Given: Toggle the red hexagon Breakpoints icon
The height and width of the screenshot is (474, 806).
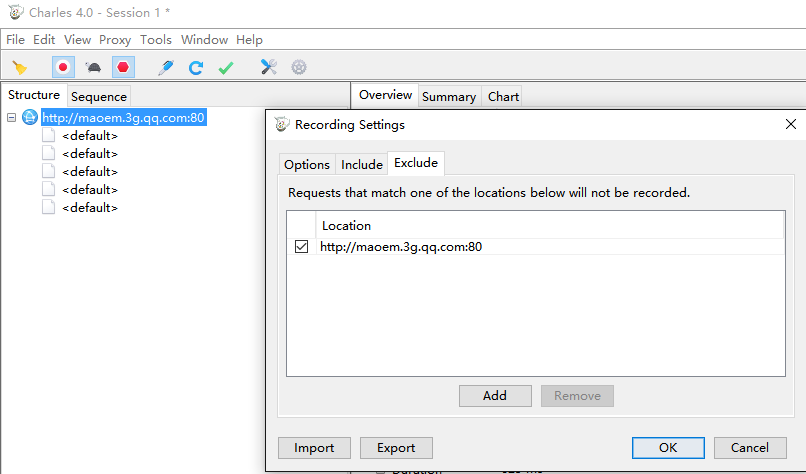Looking at the screenshot, I should [123, 67].
